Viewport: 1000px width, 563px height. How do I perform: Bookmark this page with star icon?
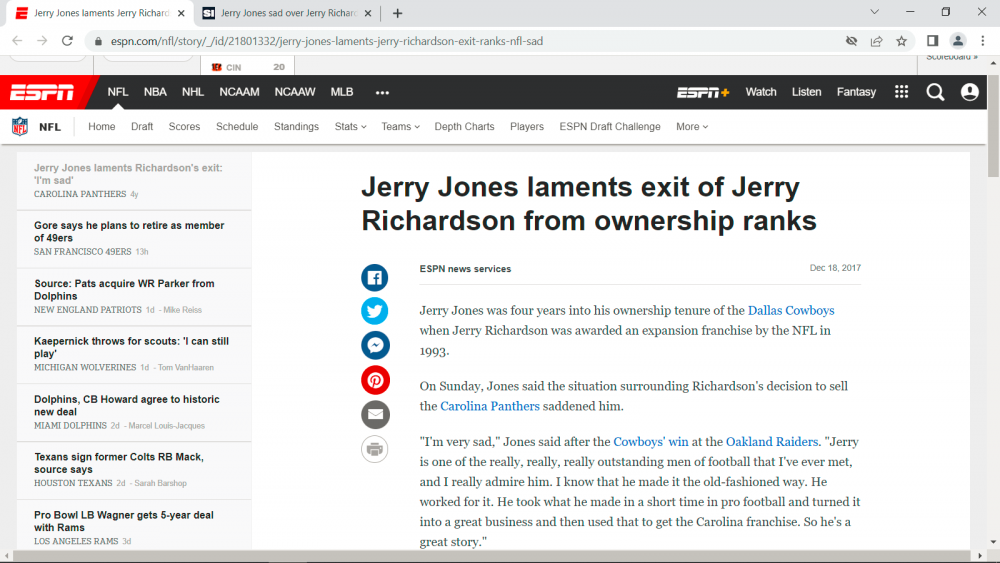pos(901,41)
